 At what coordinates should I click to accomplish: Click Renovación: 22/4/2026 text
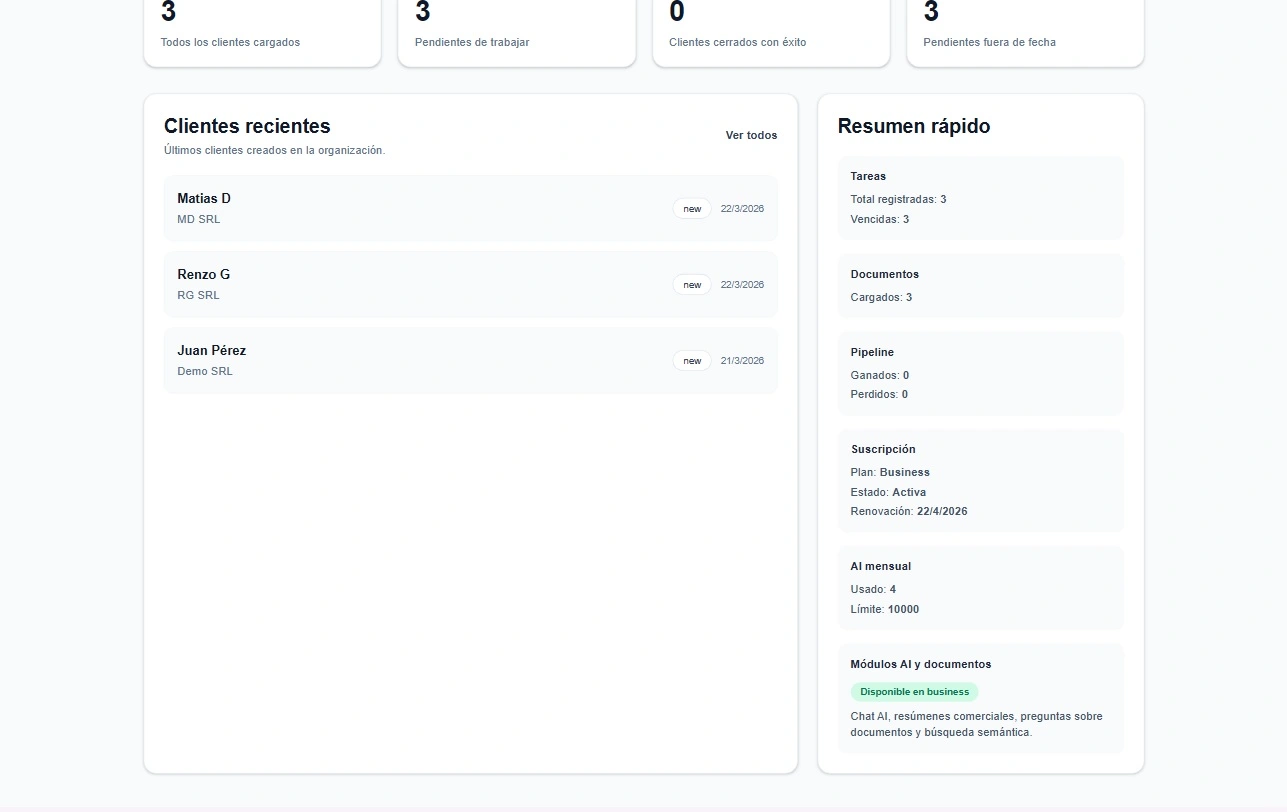pyautogui.click(x=909, y=511)
